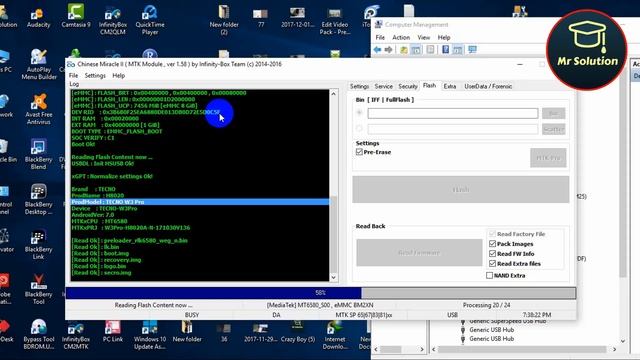Launch BlackBerry Blend shortcut

coord(38,154)
